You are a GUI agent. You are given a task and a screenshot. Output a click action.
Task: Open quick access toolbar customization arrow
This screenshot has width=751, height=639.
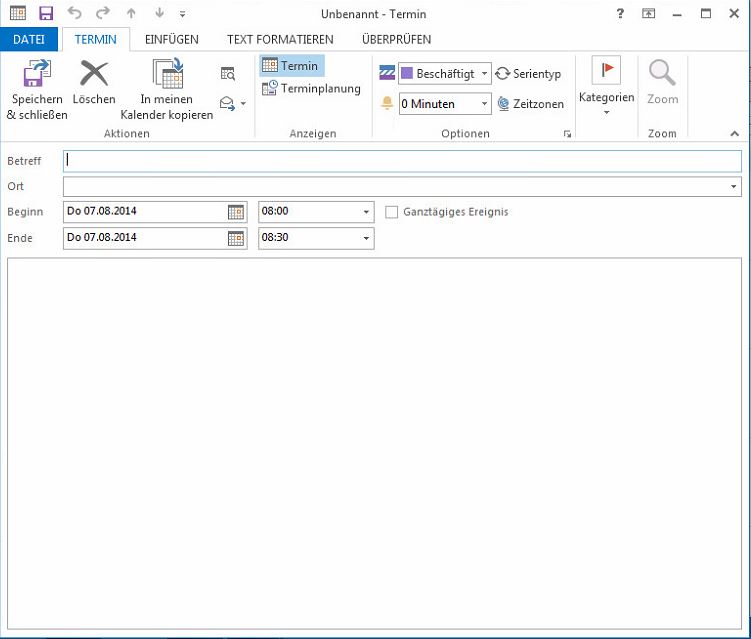click(182, 14)
